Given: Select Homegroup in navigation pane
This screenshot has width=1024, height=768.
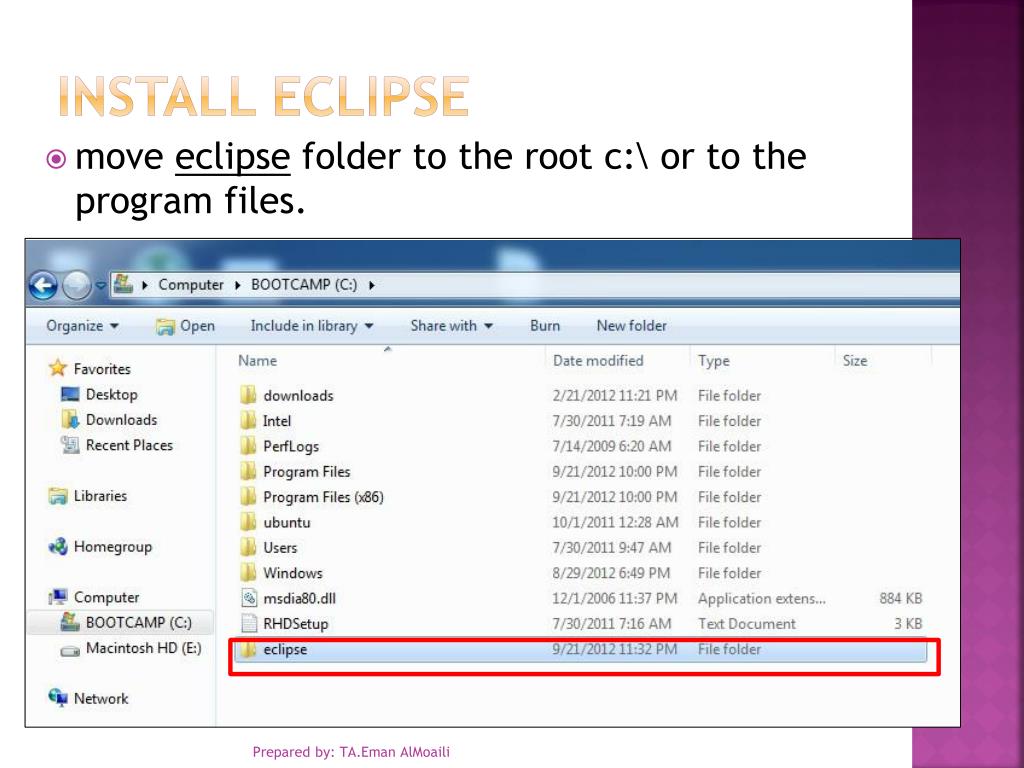Looking at the screenshot, I should (112, 547).
